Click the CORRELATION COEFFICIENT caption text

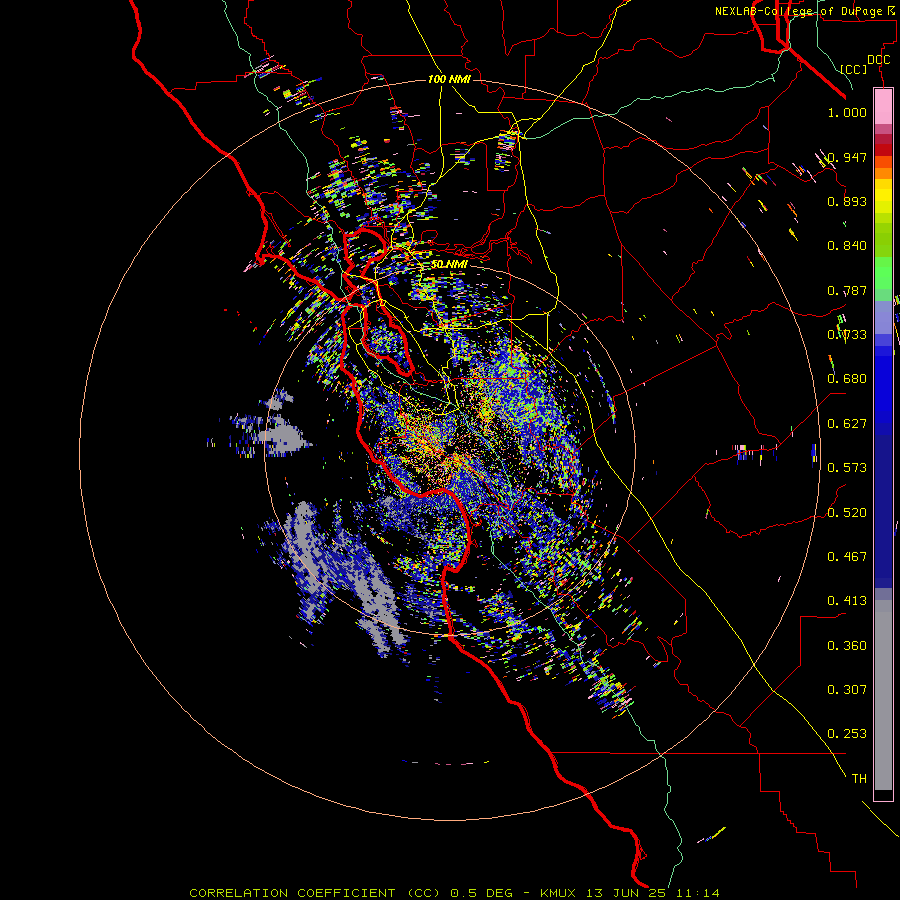click(x=292, y=893)
